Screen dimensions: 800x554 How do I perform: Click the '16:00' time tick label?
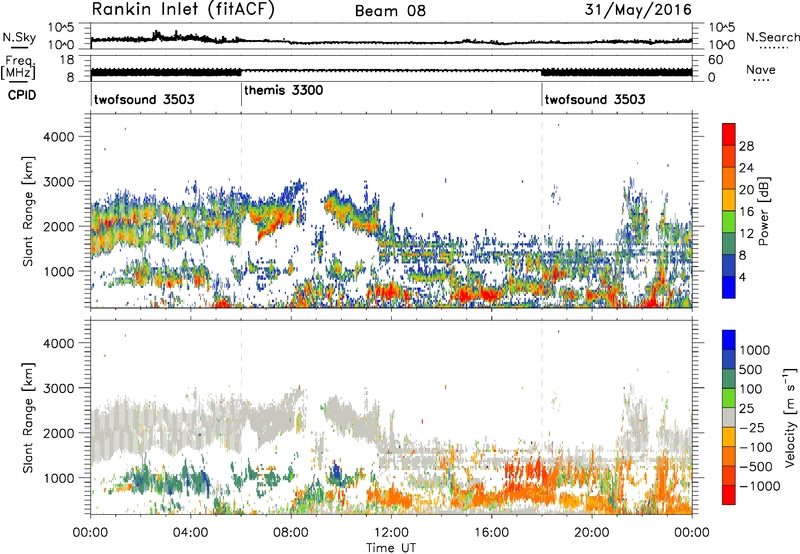coord(491,533)
